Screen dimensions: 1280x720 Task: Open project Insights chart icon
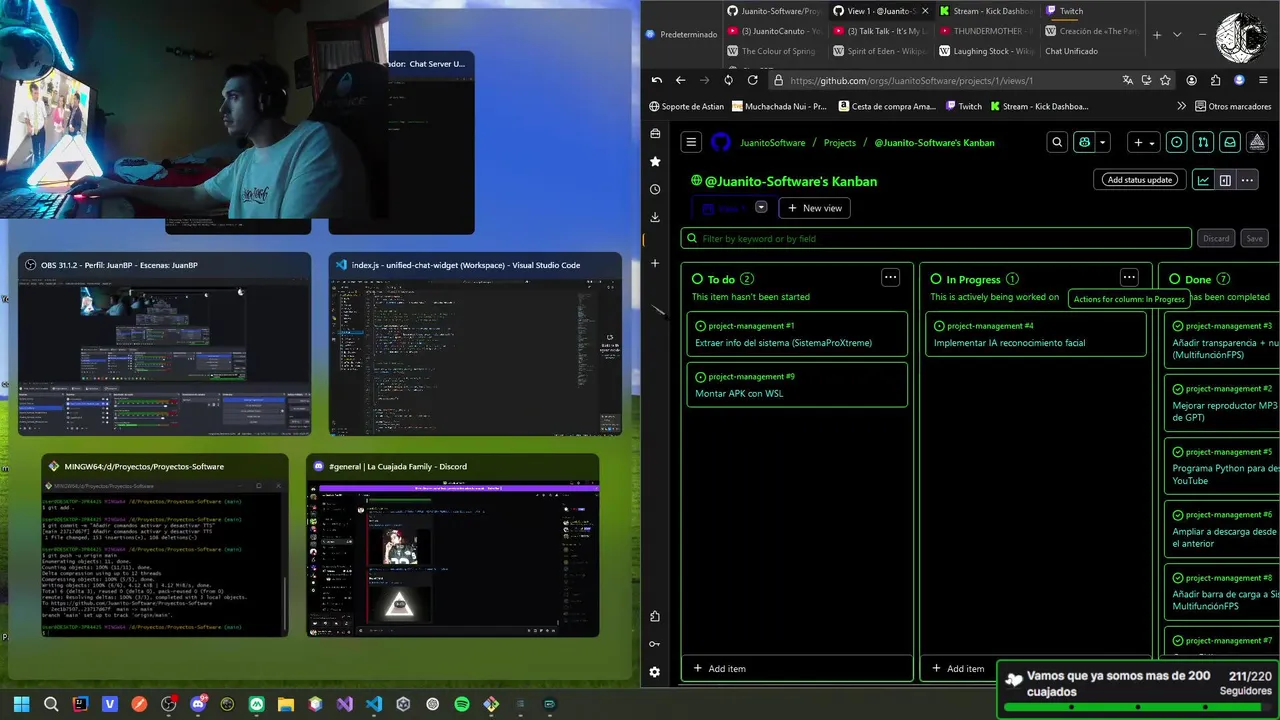pyautogui.click(x=1204, y=180)
